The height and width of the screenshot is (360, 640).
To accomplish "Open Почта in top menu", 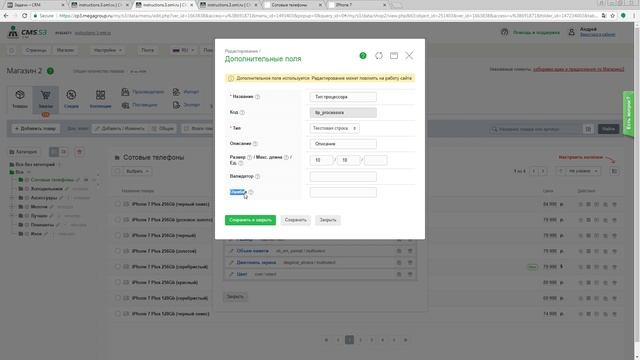I will tap(147, 50).
